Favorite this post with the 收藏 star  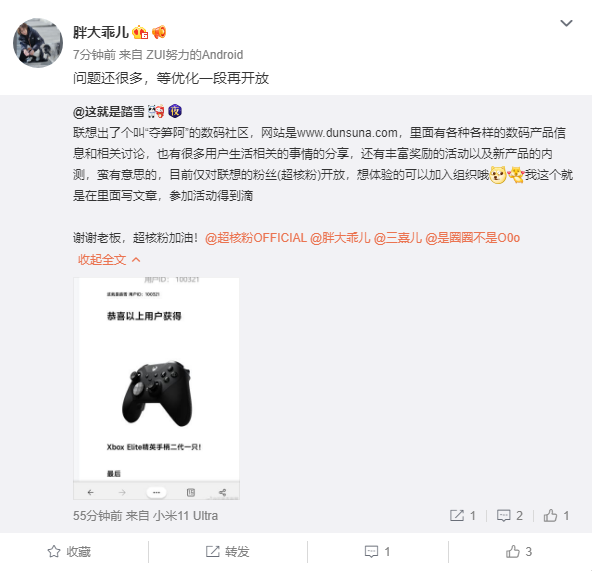(x=69, y=552)
